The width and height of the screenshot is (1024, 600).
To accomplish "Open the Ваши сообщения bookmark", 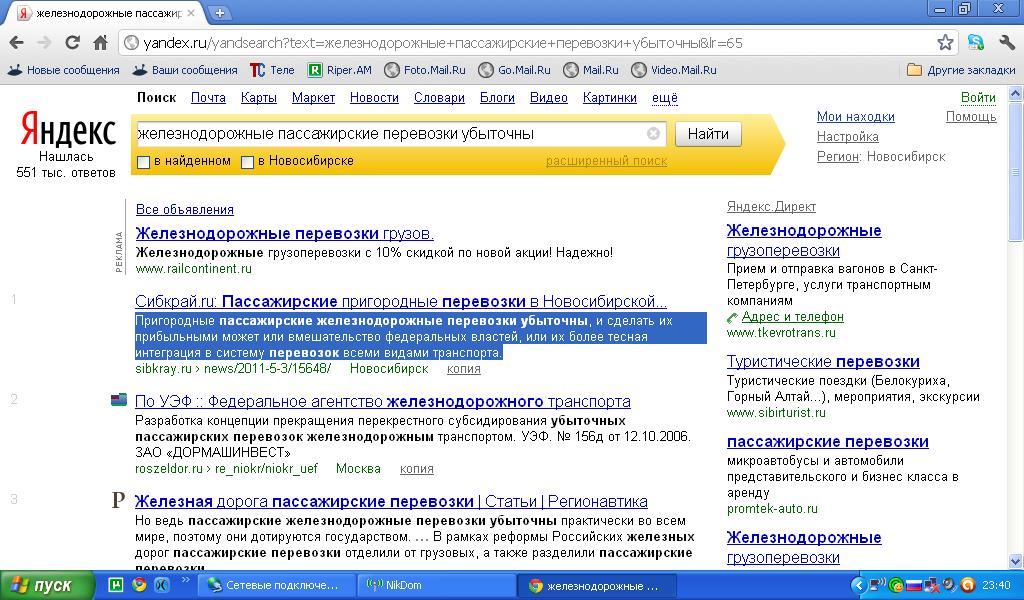I will 185,70.
